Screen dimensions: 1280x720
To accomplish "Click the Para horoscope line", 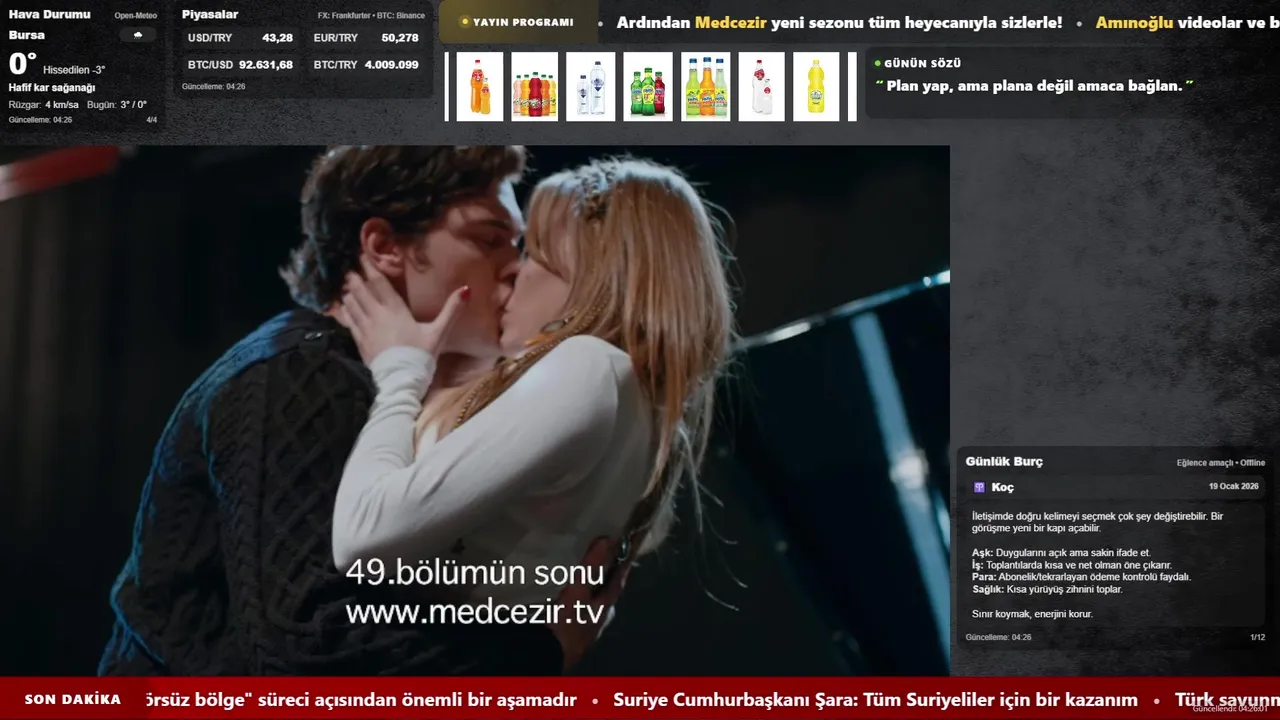I will pyautogui.click(x=1081, y=577).
